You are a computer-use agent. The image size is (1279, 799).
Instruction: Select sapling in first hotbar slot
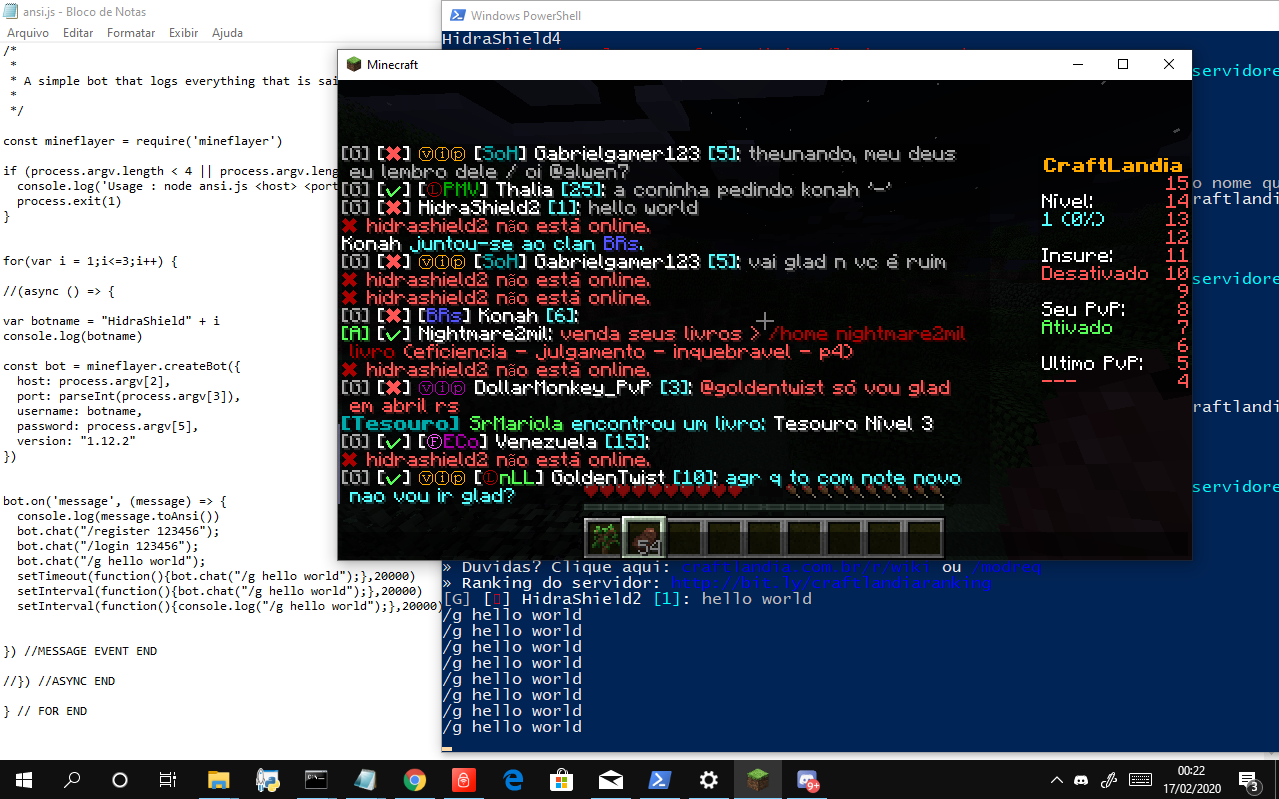pos(603,538)
